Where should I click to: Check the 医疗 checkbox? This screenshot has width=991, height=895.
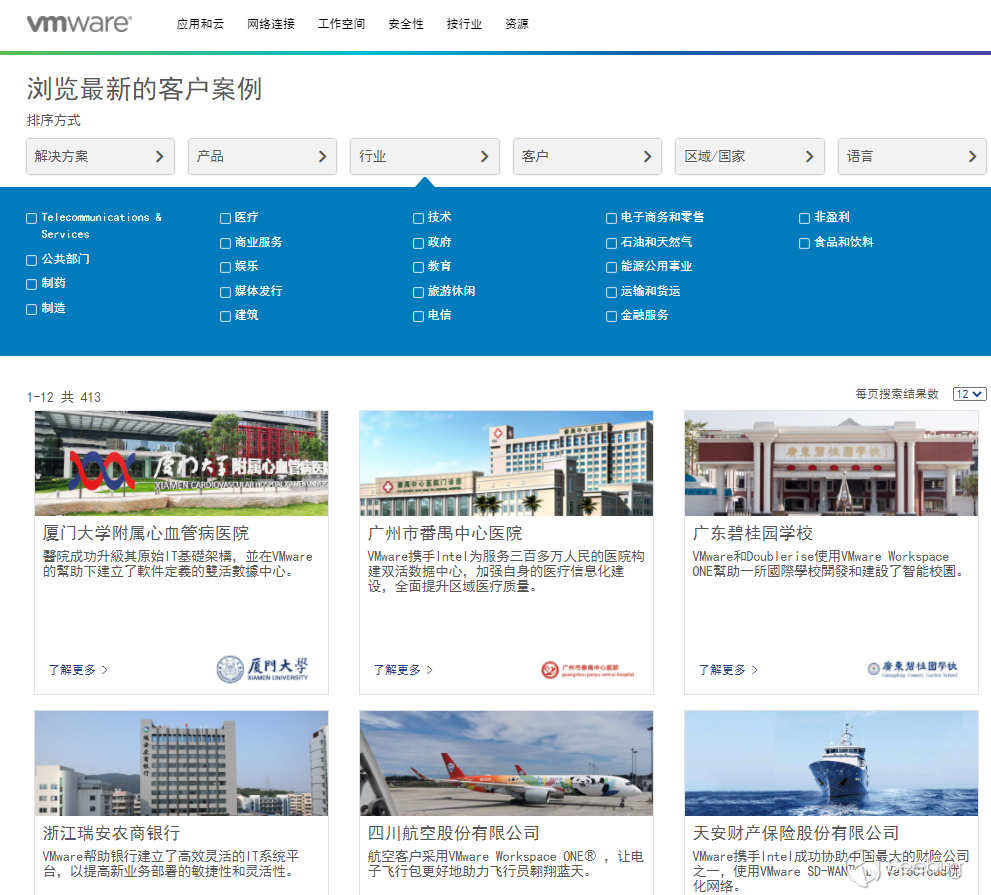pyautogui.click(x=225, y=218)
